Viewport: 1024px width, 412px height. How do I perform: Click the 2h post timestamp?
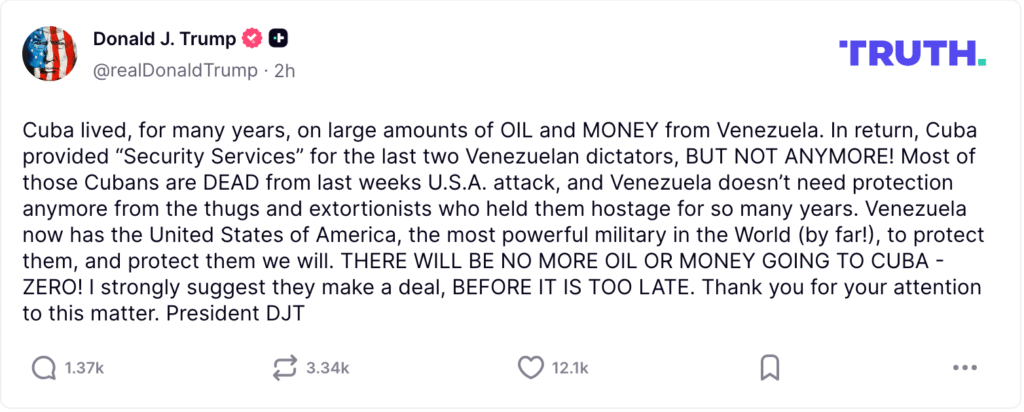pyautogui.click(x=284, y=70)
